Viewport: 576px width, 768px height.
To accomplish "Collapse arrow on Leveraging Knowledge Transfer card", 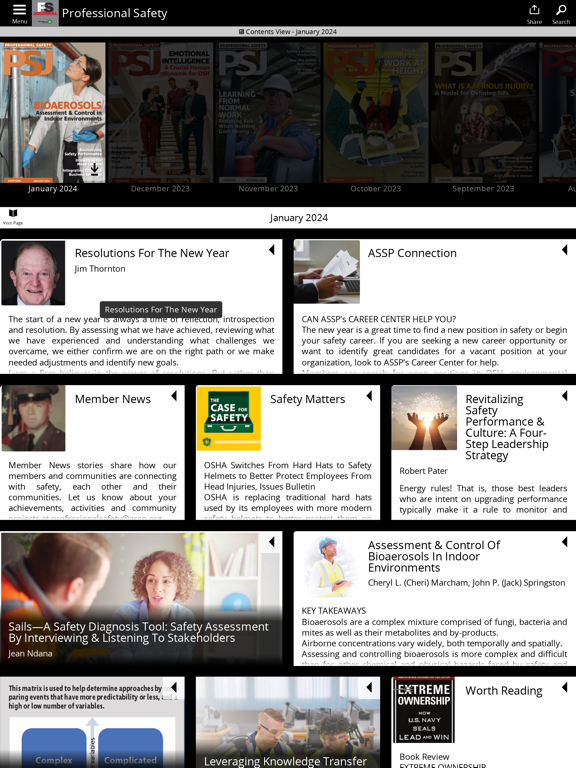I will pos(369,687).
